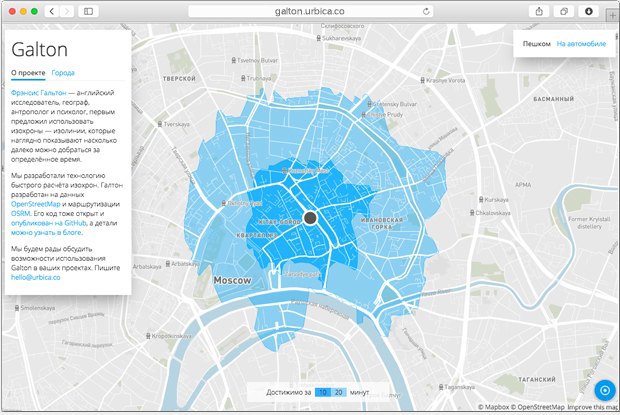
Task: Select the 20 minutes isochrone swatch
Action: pos(338,392)
